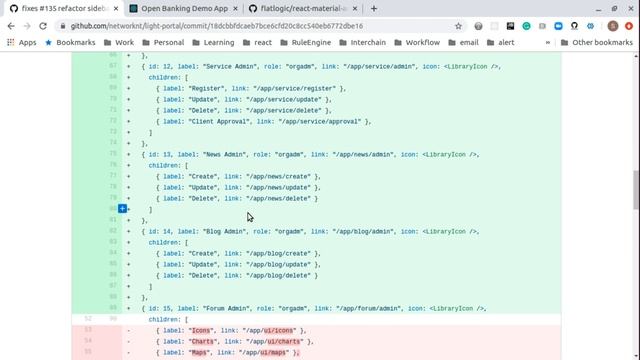
Task: Open the Work bookmarks folder
Action: click(x=119, y=42)
